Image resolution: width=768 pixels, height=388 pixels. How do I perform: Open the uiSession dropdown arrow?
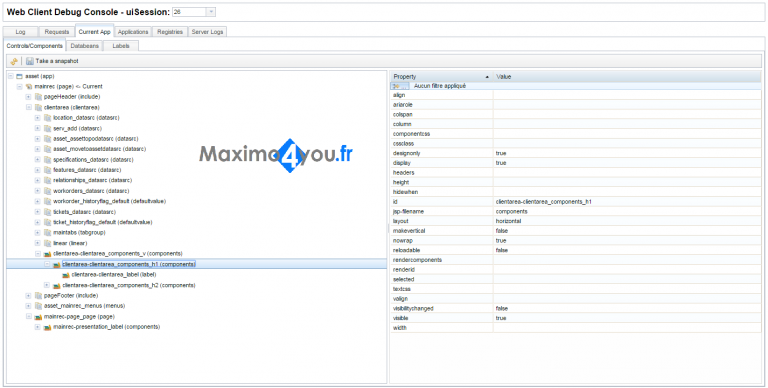(211, 12)
